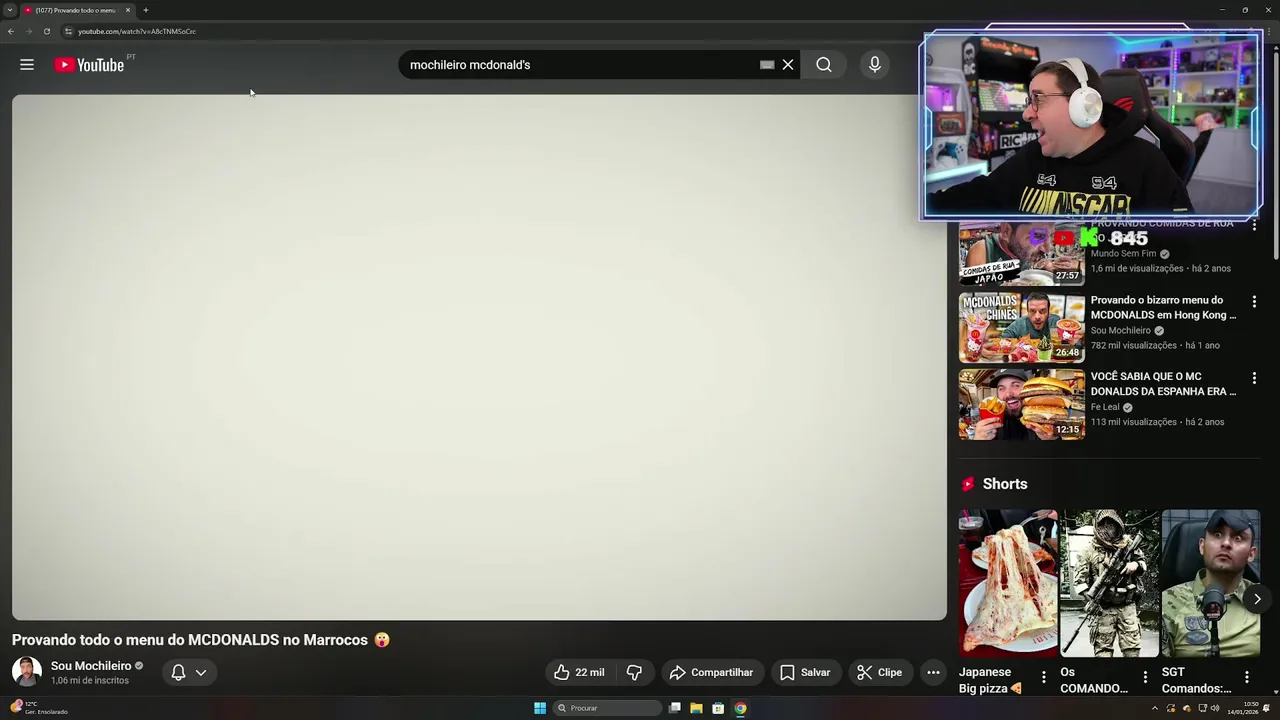This screenshot has width=1280, height=720.
Task: Share the video via Compartilhar
Action: [711, 672]
